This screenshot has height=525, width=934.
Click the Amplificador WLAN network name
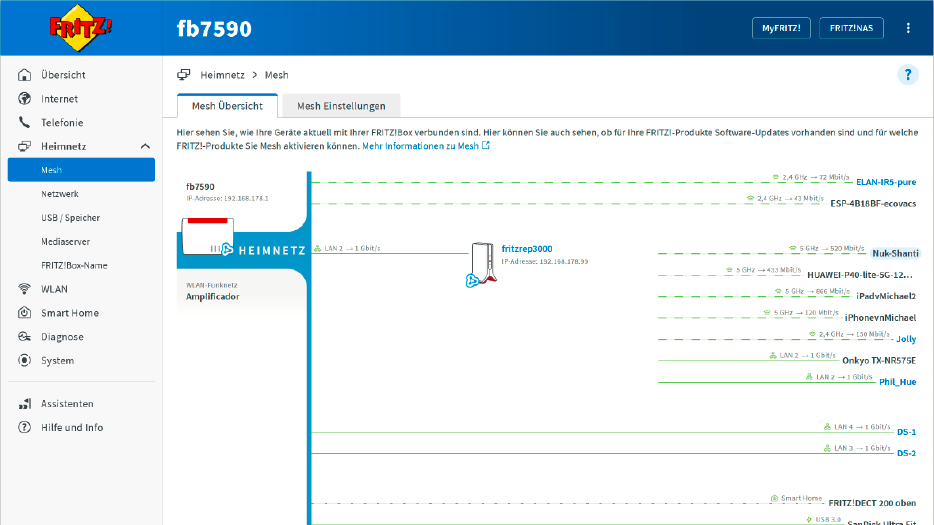pos(213,296)
